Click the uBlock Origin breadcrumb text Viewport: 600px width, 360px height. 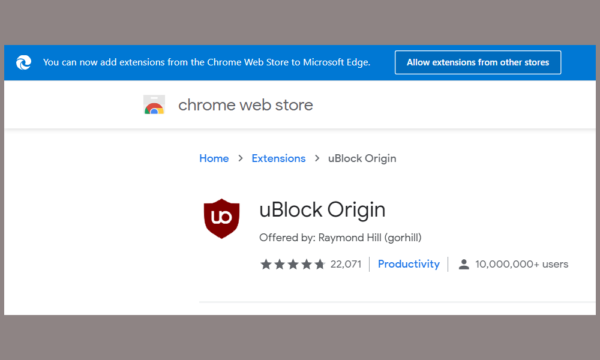pos(362,158)
